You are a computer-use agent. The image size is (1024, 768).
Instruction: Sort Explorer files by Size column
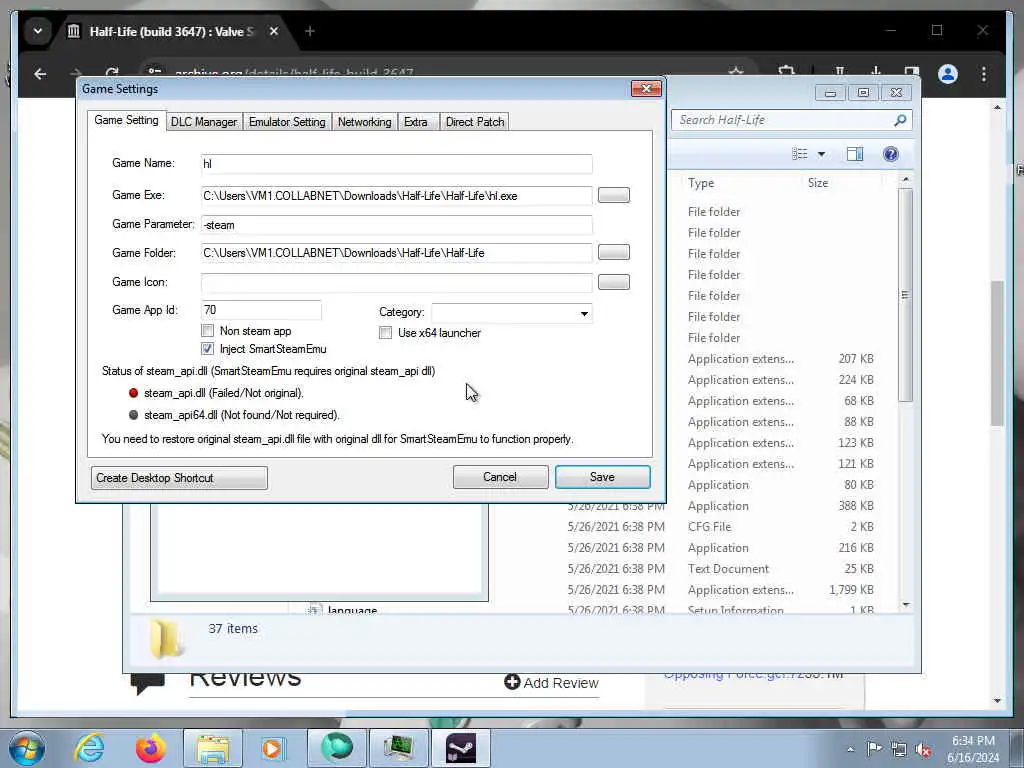point(818,183)
